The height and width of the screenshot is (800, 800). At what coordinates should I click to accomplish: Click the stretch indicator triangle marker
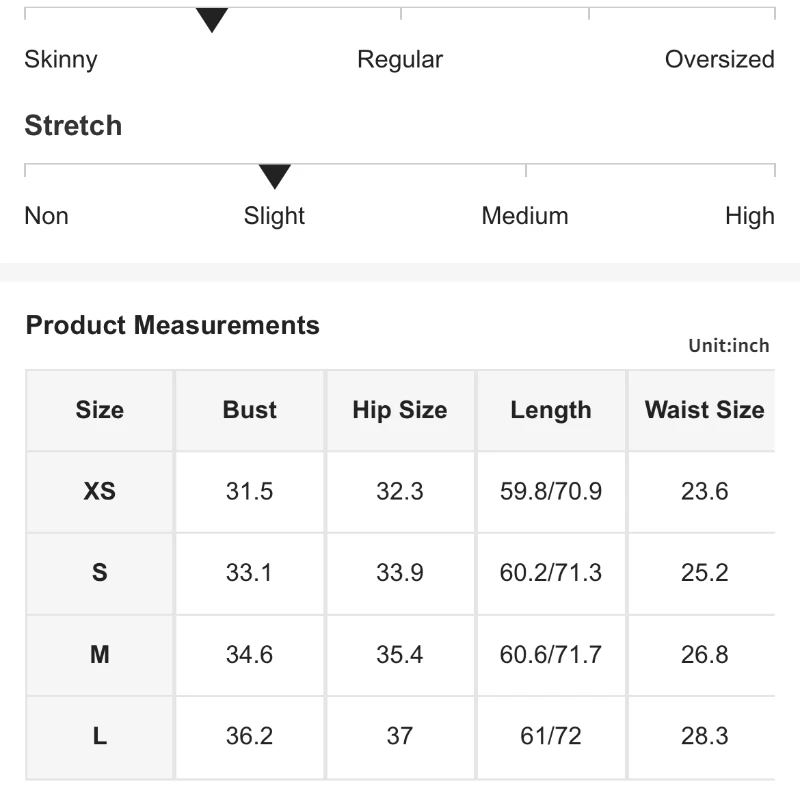coord(274,176)
